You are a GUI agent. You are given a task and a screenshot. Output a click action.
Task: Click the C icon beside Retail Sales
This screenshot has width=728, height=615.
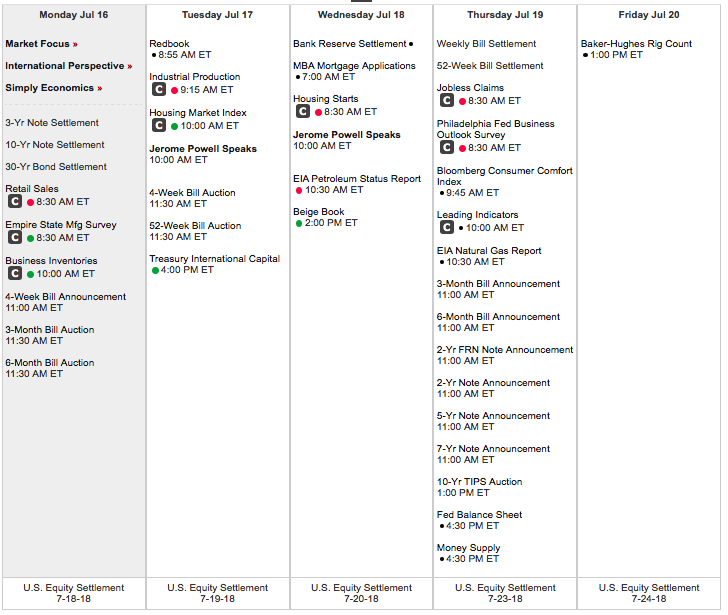pos(15,202)
